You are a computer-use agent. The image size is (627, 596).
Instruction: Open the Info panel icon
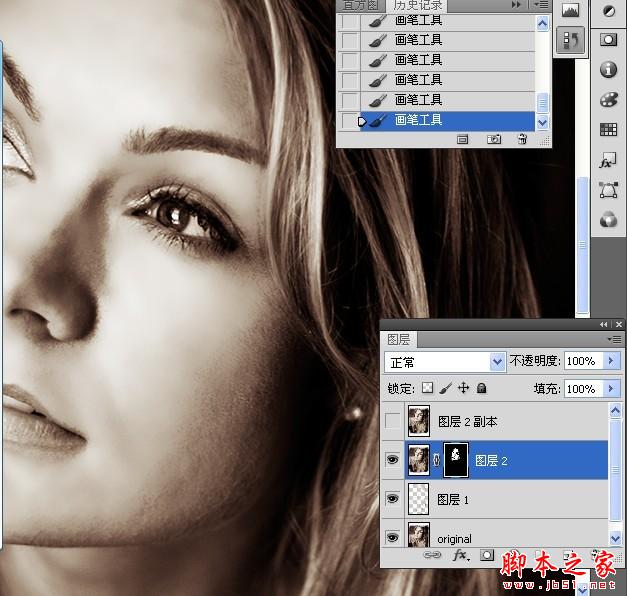609,70
